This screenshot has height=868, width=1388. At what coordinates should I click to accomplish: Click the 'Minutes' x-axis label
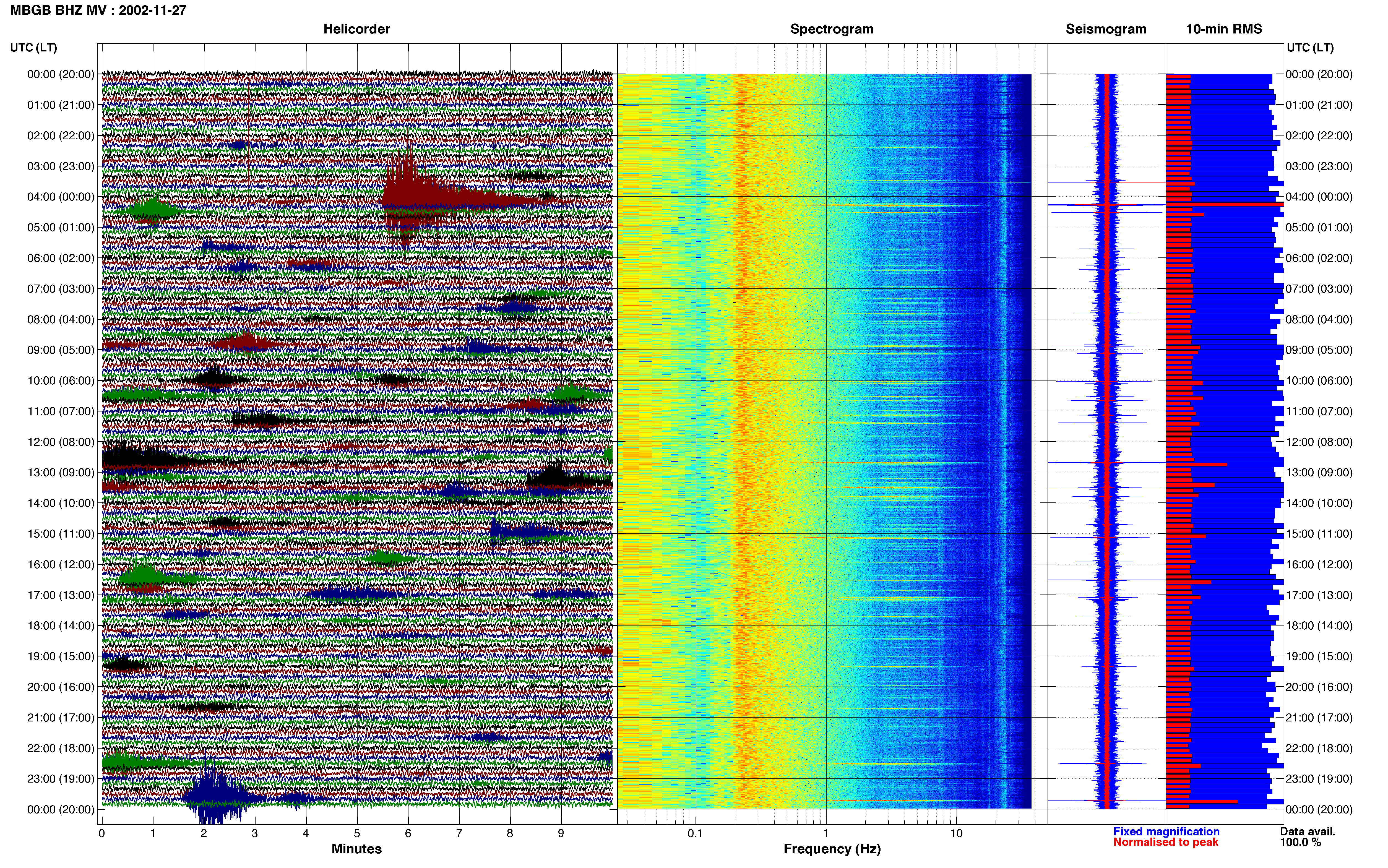(x=356, y=849)
